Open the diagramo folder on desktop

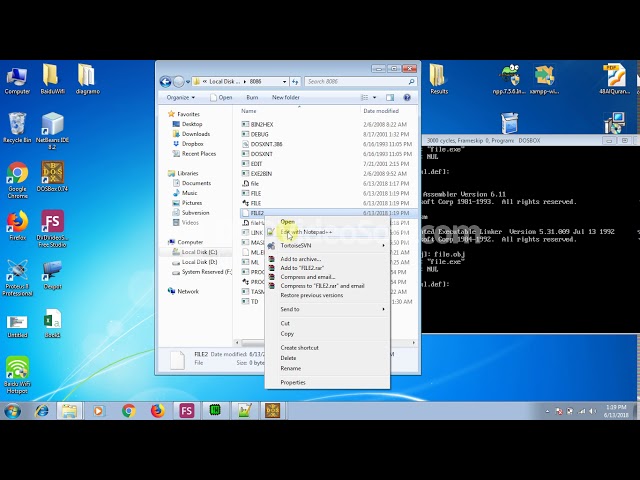pyautogui.click(x=87, y=80)
